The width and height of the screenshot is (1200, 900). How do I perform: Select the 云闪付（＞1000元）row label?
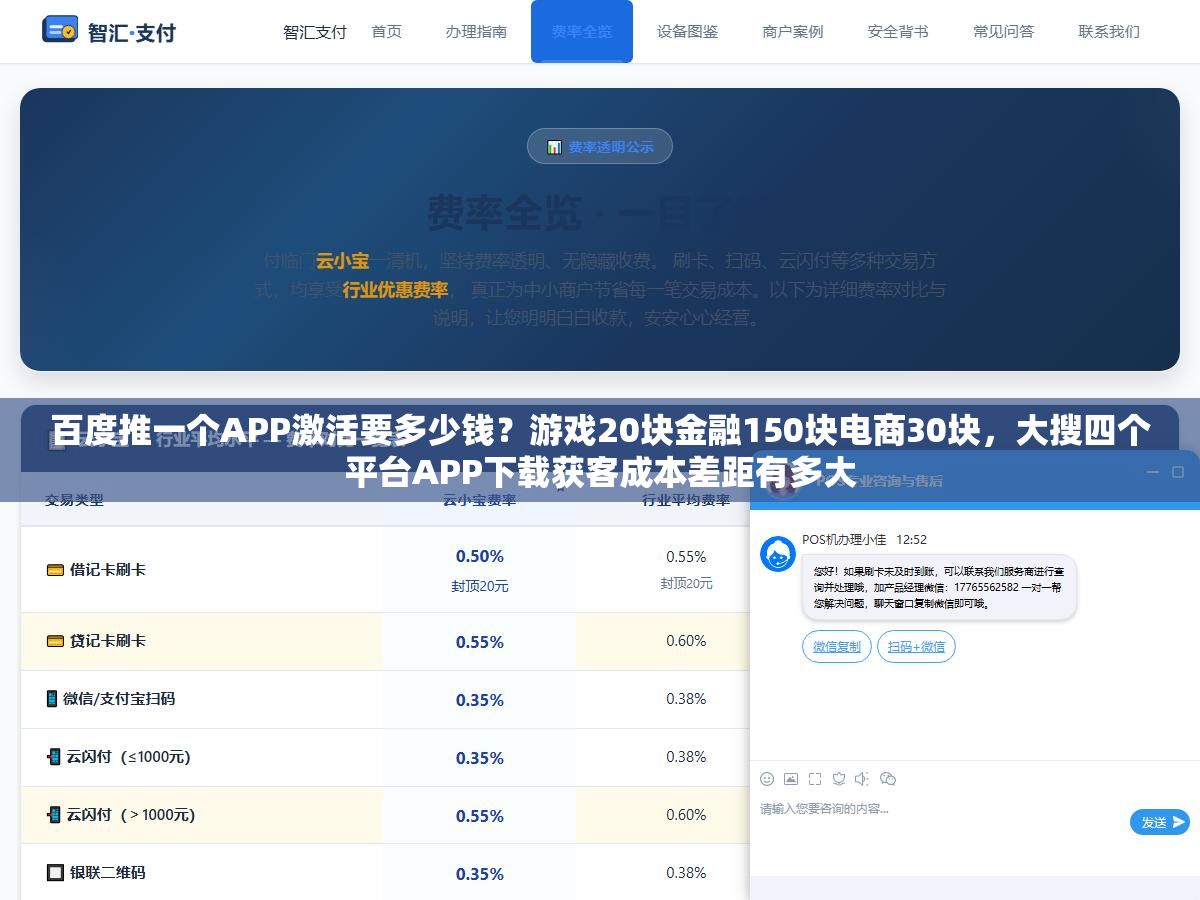tap(121, 815)
